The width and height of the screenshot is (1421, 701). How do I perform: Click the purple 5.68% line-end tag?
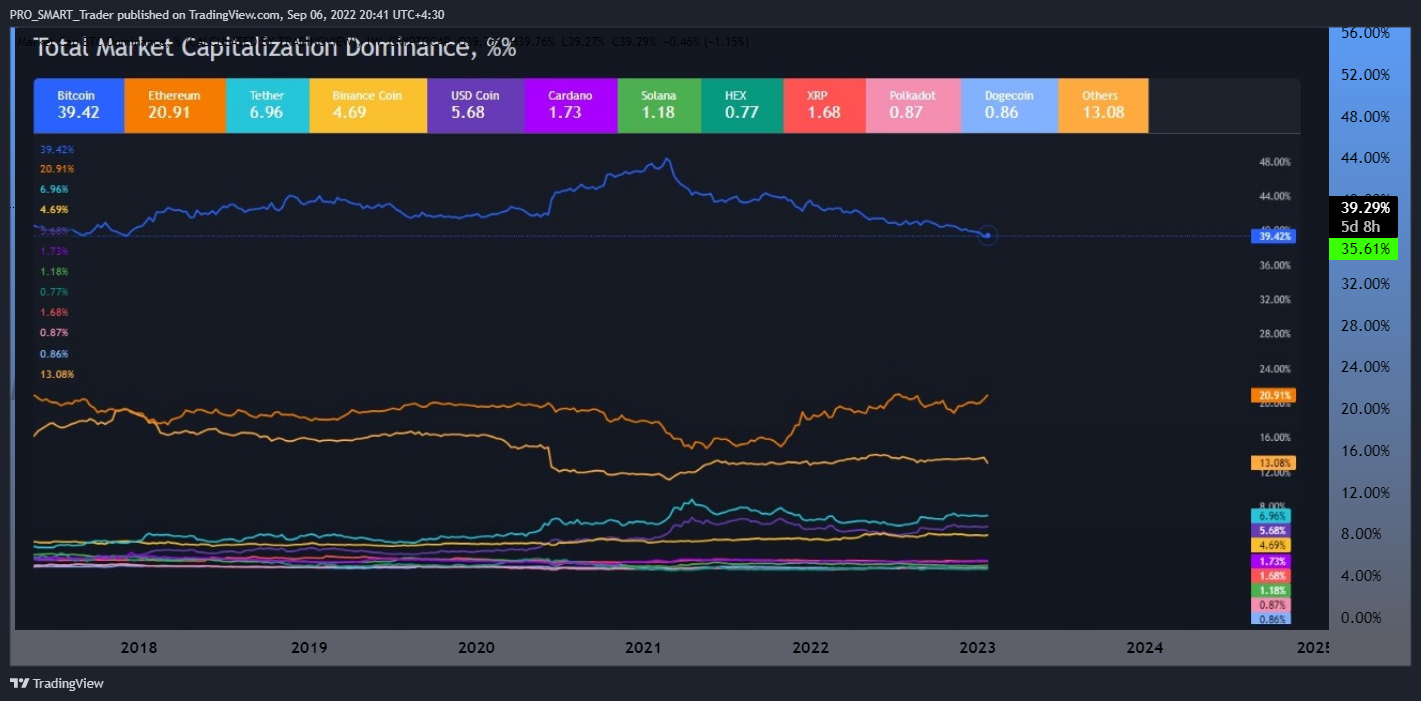[1270, 530]
